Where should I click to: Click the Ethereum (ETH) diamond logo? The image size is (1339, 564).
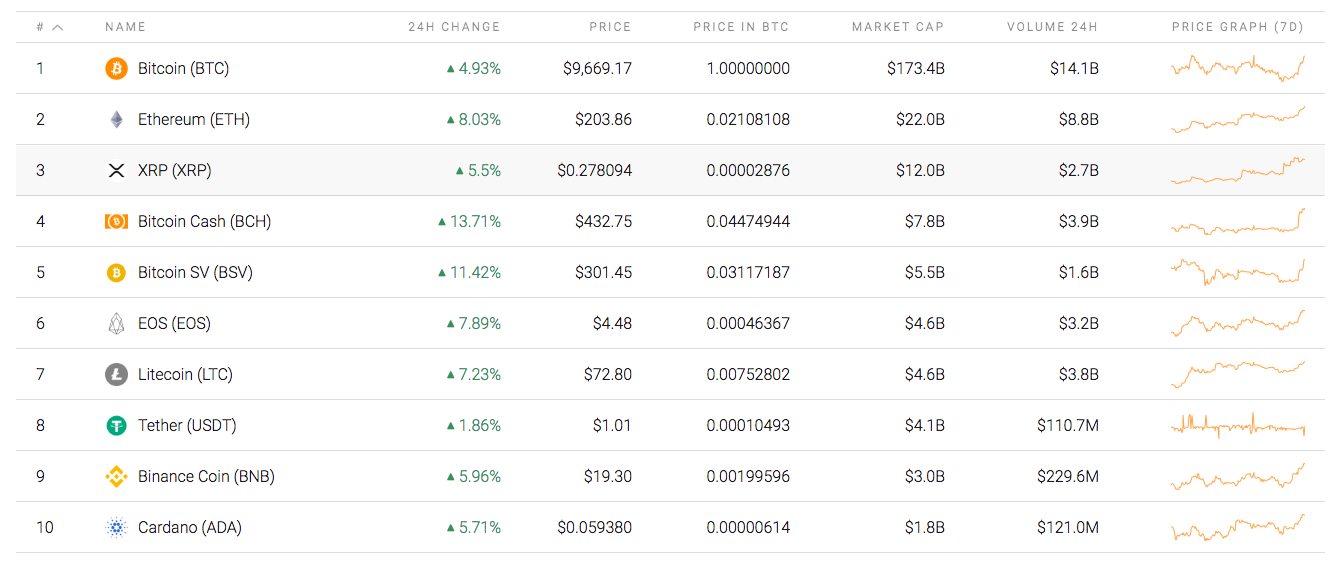pos(117,119)
